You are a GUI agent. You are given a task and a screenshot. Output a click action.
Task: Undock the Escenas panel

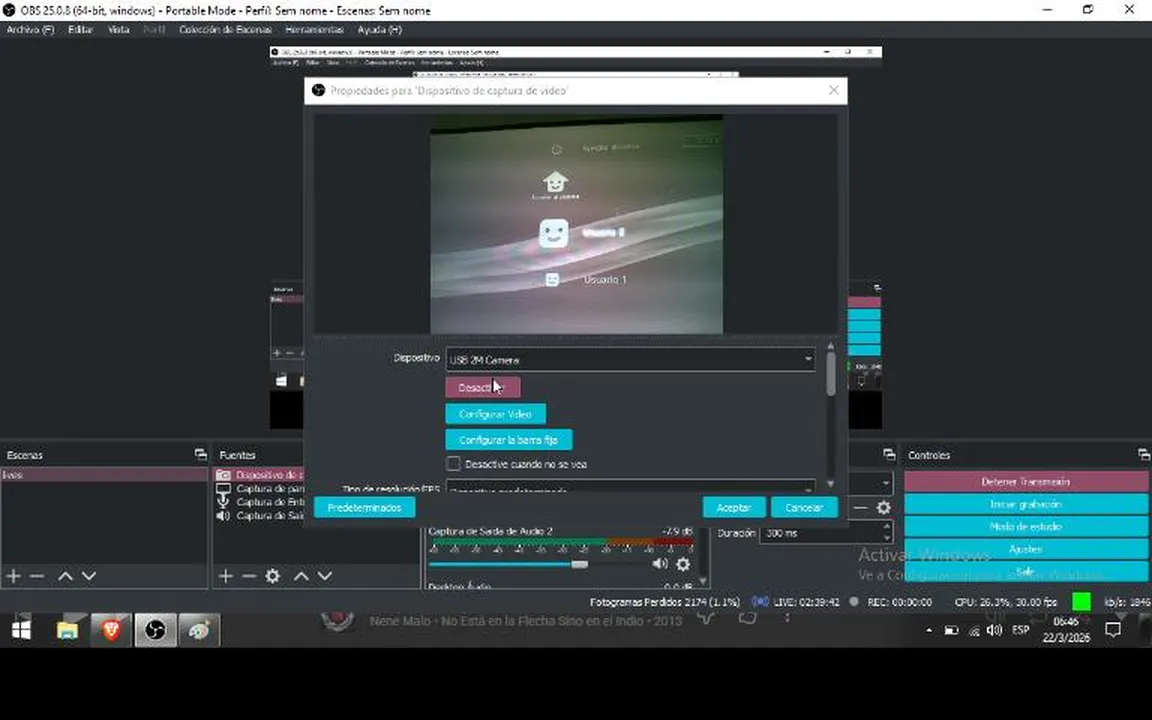(x=201, y=455)
